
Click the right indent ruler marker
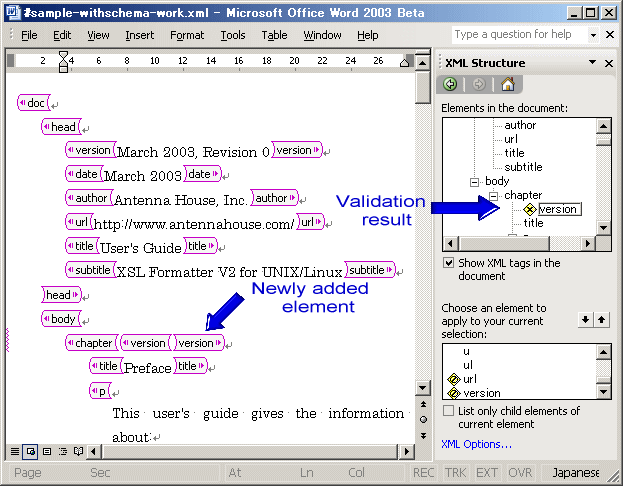point(404,62)
